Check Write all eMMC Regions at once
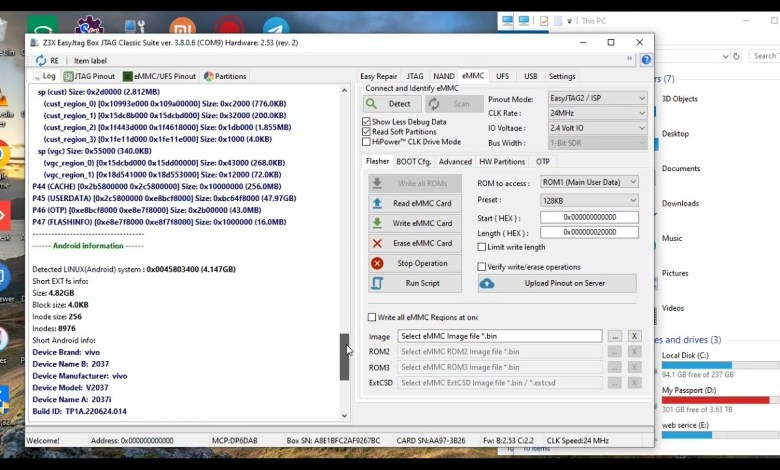 pyautogui.click(x=372, y=317)
